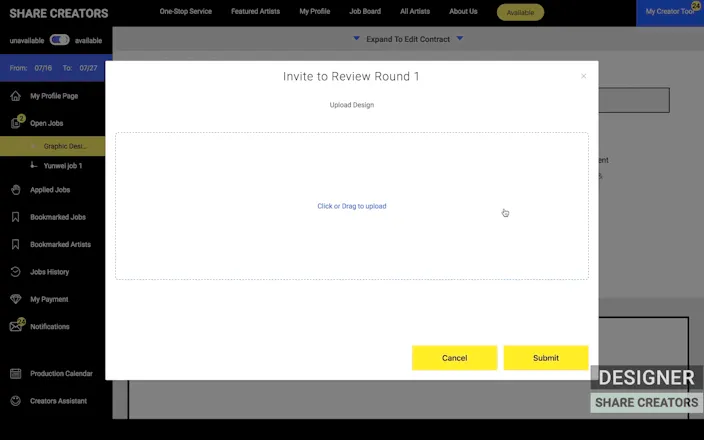Click the Applied Jobs hand icon
704x440 pixels.
coord(15,190)
